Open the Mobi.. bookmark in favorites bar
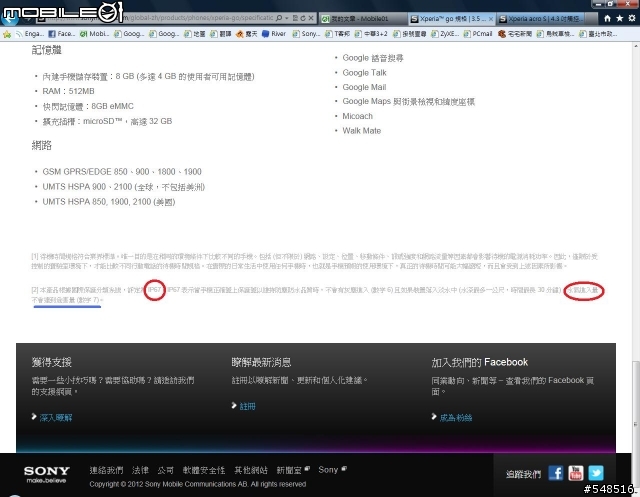This screenshot has height=497, width=640. (94, 34)
